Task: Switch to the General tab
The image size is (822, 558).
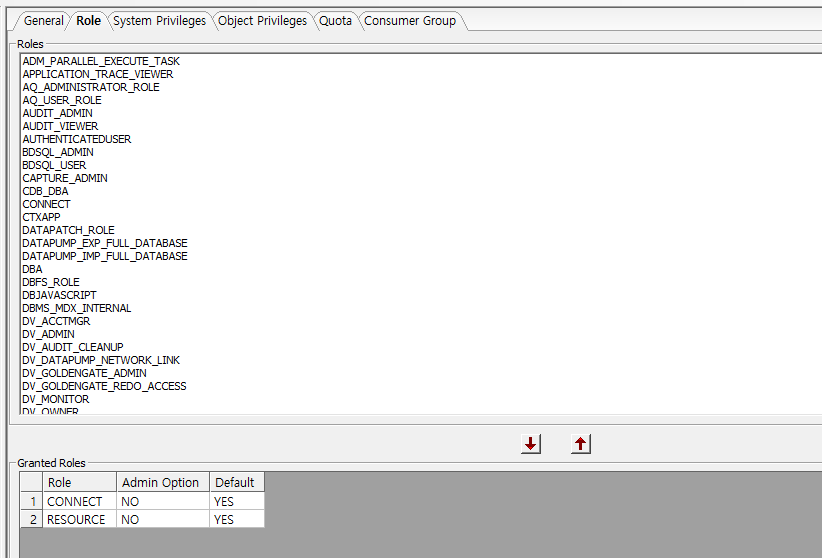Action: 43,20
